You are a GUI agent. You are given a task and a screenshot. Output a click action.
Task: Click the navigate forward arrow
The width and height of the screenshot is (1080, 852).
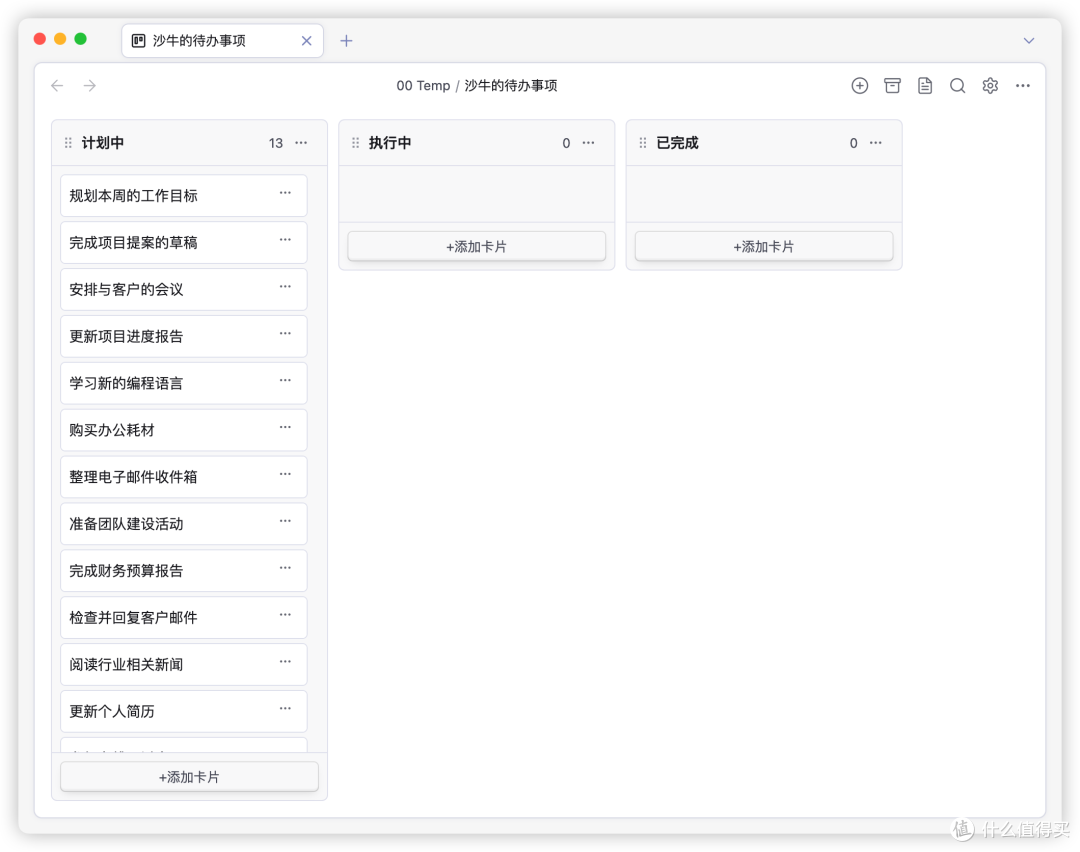90,86
